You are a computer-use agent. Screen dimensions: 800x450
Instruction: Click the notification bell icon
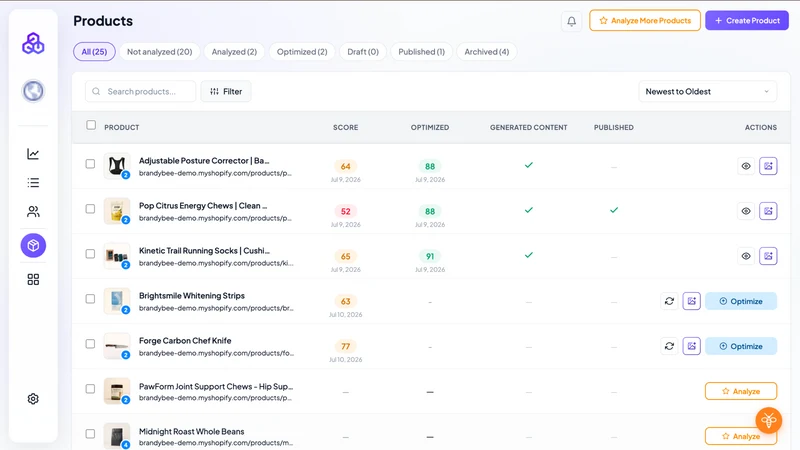tap(571, 21)
